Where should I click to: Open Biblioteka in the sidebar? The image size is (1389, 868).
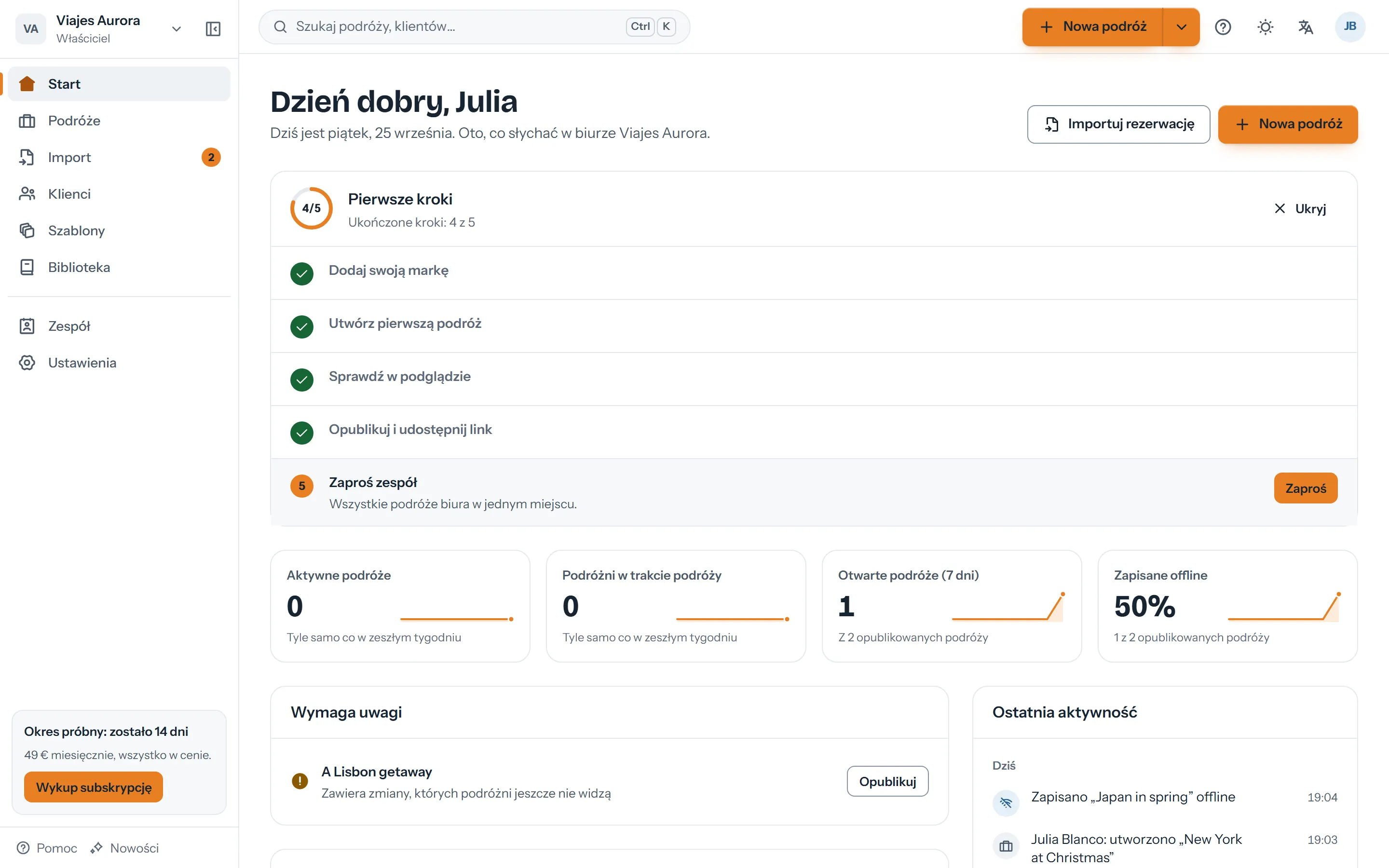tap(120, 268)
